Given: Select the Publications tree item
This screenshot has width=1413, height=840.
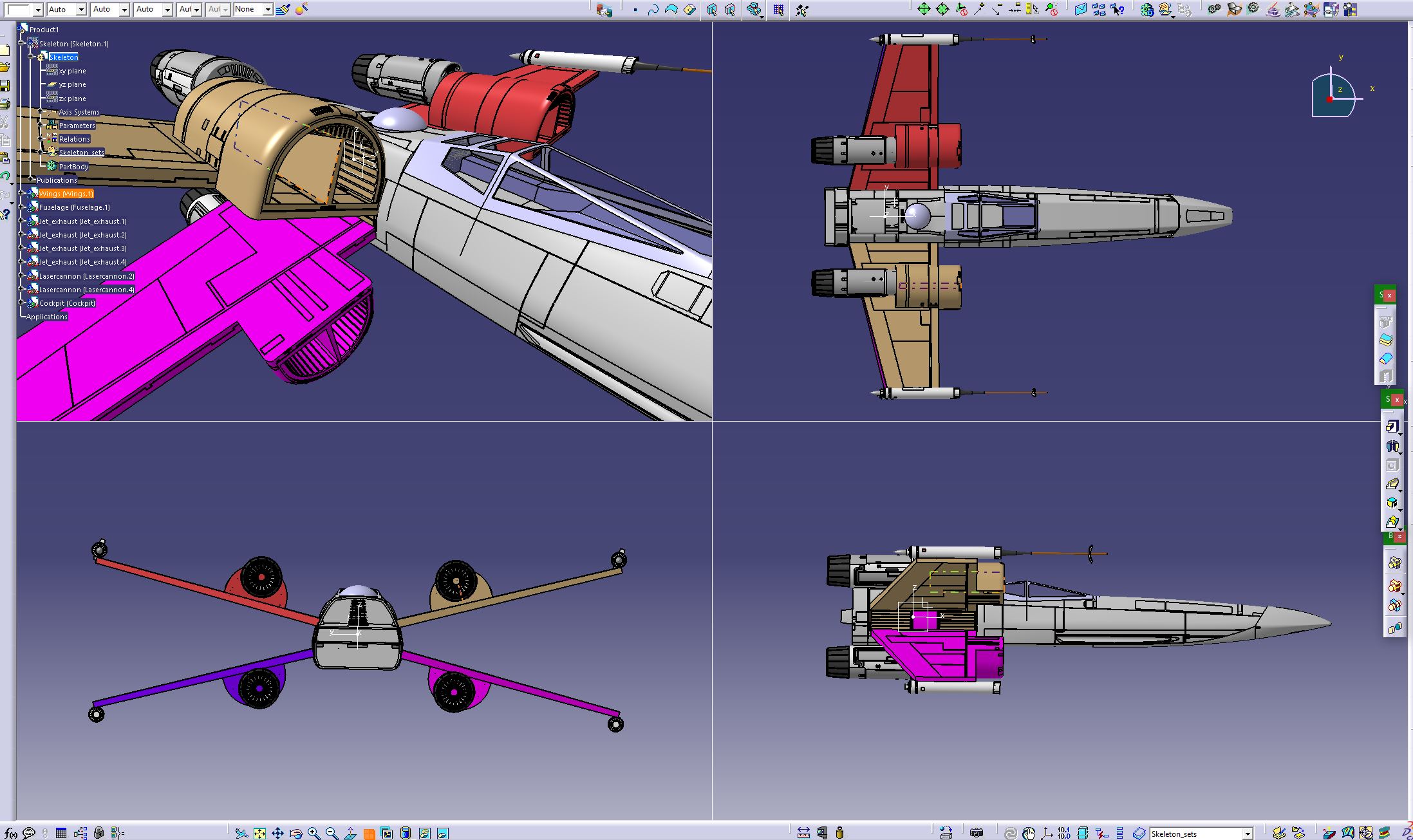Looking at the screenshot, I should click(x=57, y=180).
